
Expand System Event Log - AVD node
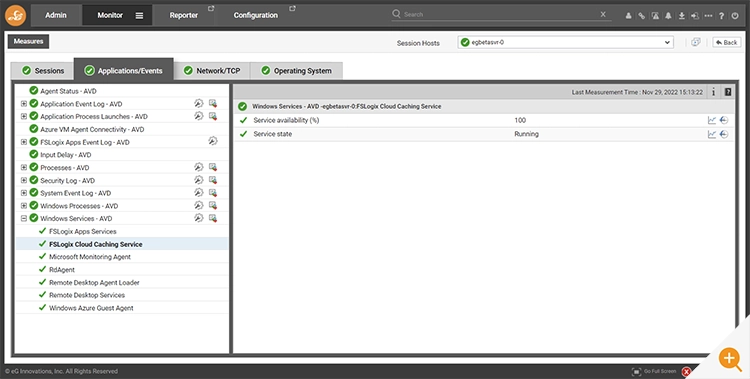23,193
